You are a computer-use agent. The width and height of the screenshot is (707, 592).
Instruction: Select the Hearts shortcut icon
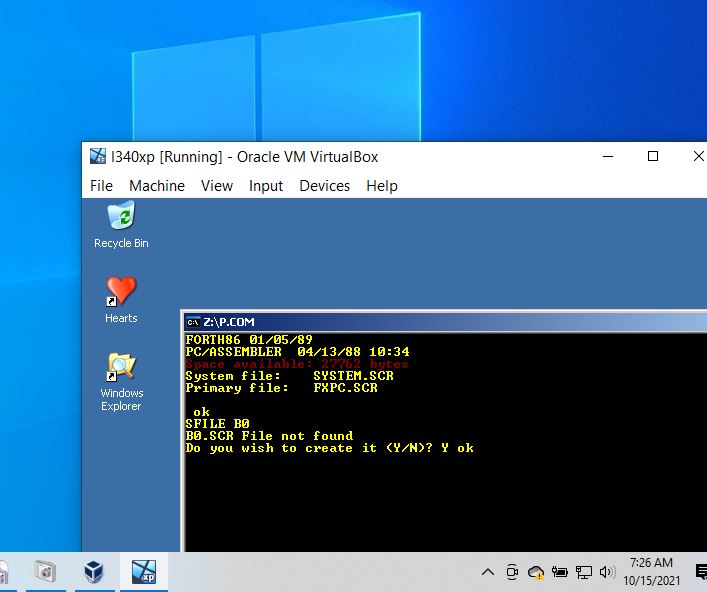pyautogui.click(x=121, y=299)
